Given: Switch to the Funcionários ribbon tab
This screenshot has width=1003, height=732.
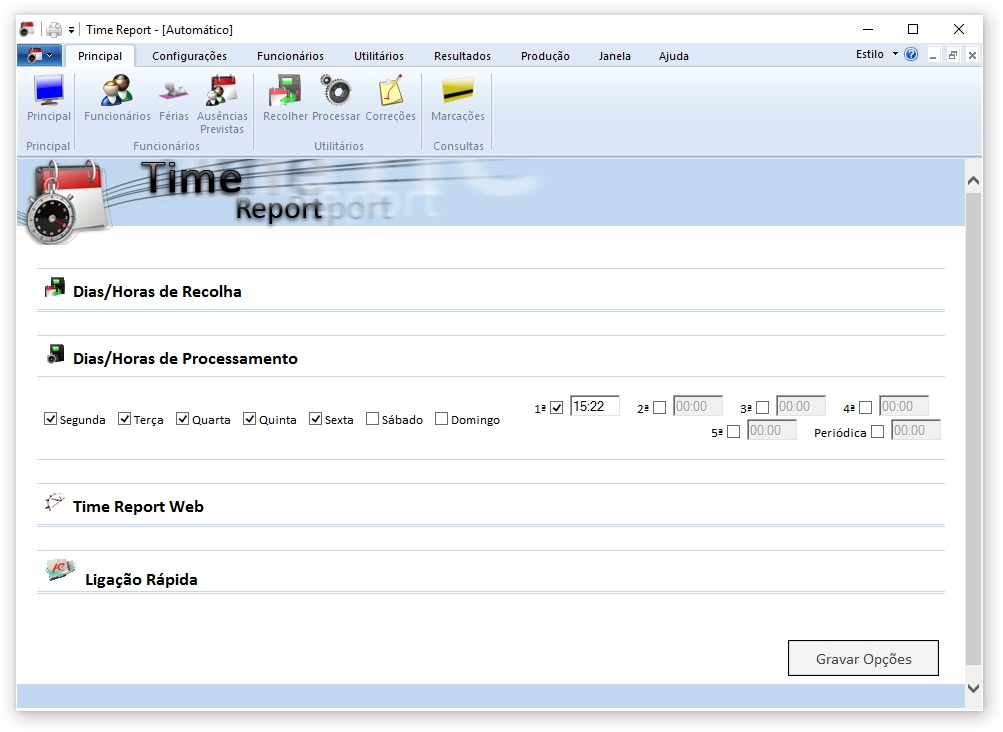Looking at the screenshot, I should tap(290, 56).
